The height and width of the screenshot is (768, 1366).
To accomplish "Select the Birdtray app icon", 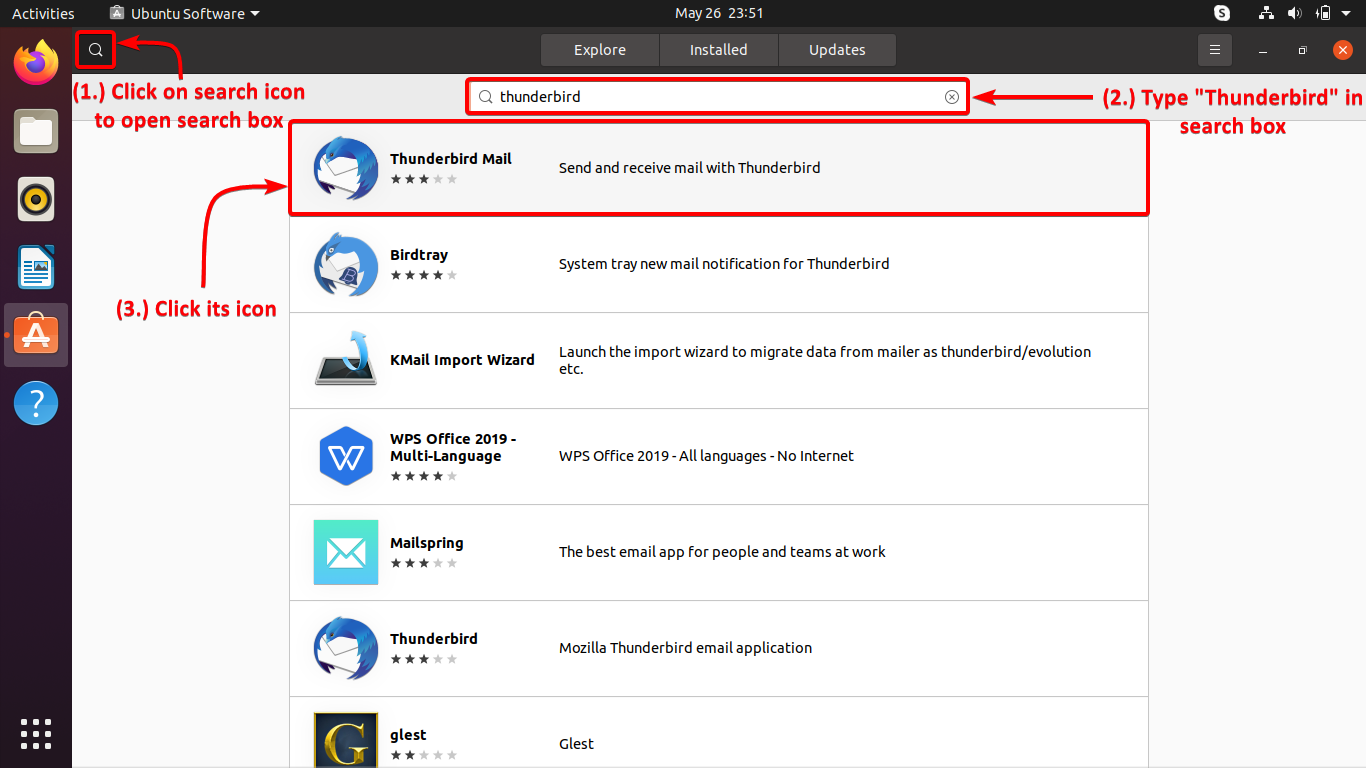I will tap(345, 263).
